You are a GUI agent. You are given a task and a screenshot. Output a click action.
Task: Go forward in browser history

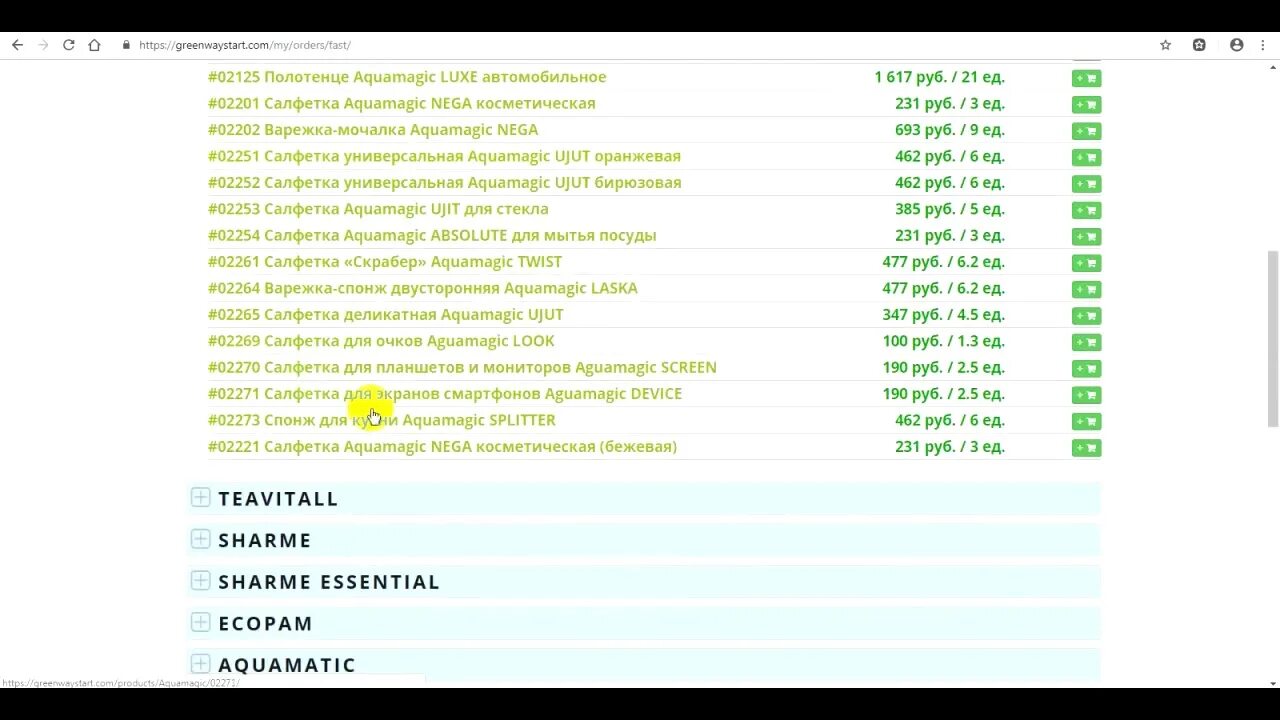(x=43, y=45)
